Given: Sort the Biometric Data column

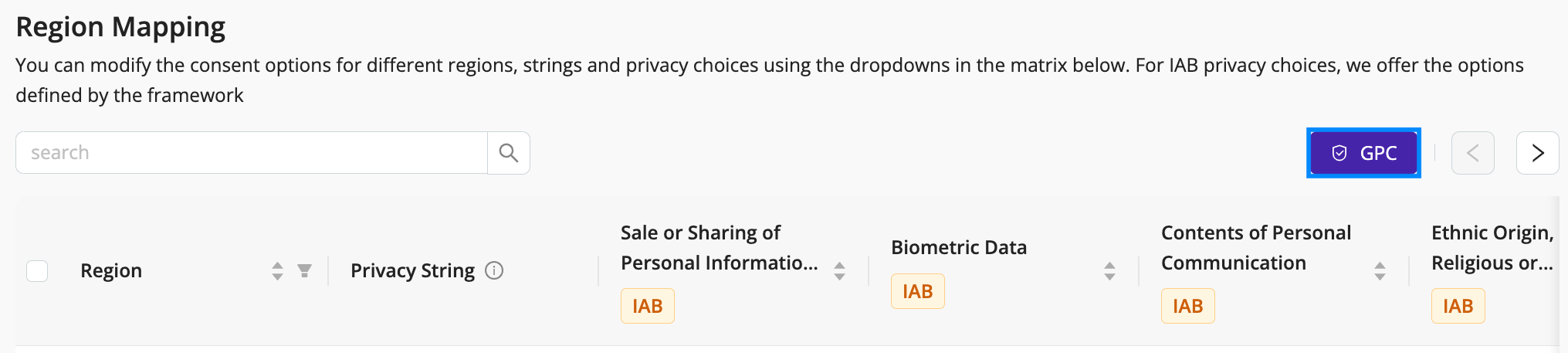Looking at the screenshot, I should [1109, 270].
